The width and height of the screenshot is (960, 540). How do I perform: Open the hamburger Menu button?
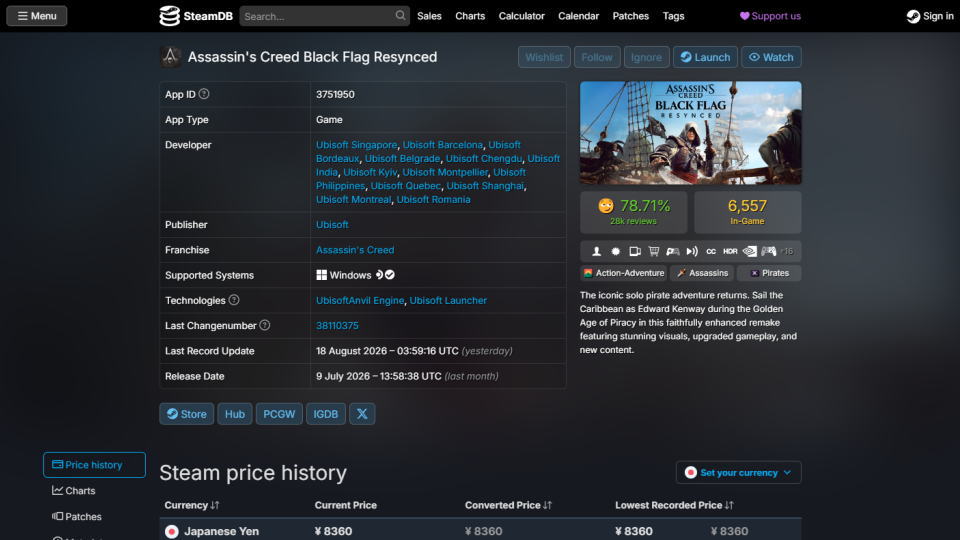click(x=37, y=16)
